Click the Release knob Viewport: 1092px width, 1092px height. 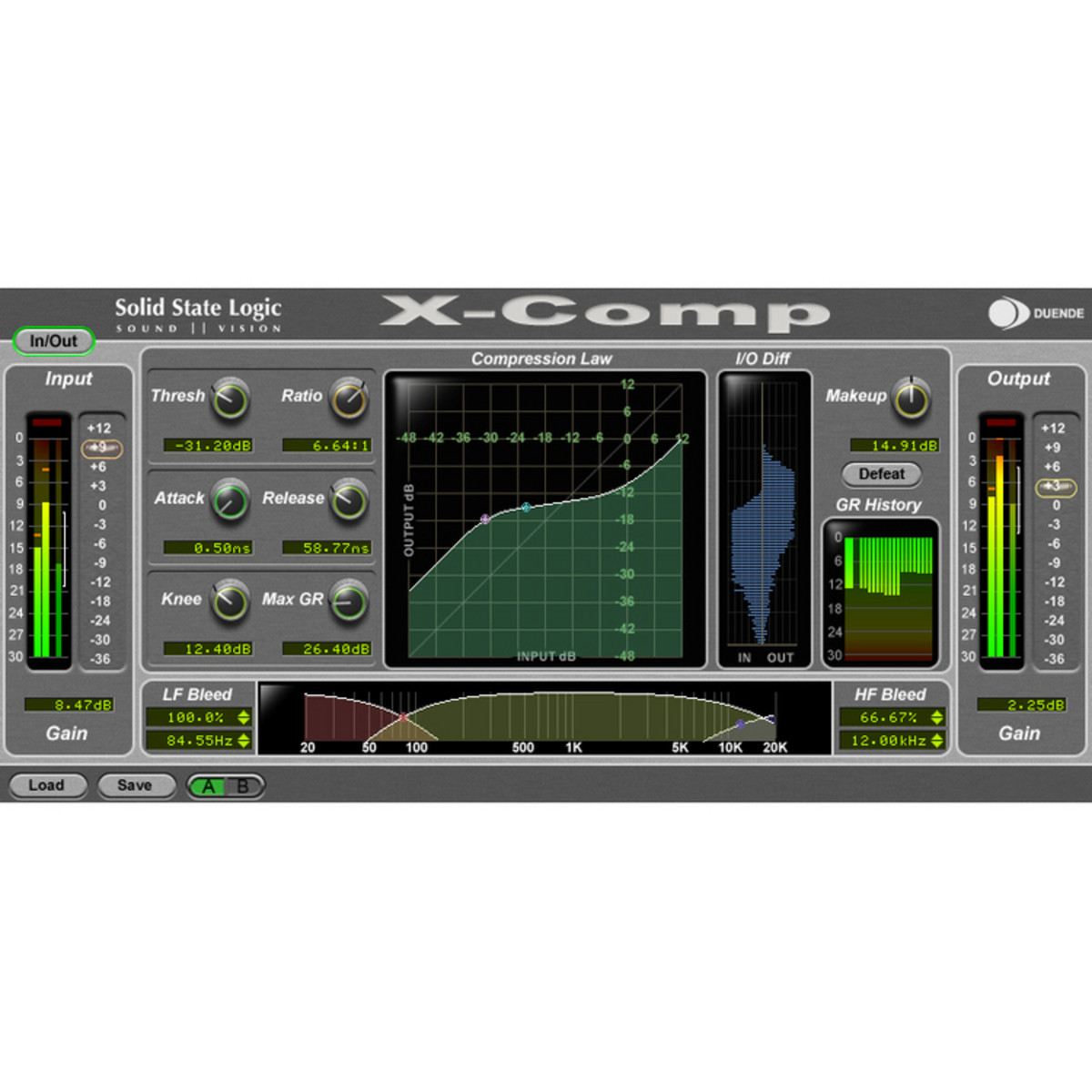pyautogui.click(x=349, y=500)
